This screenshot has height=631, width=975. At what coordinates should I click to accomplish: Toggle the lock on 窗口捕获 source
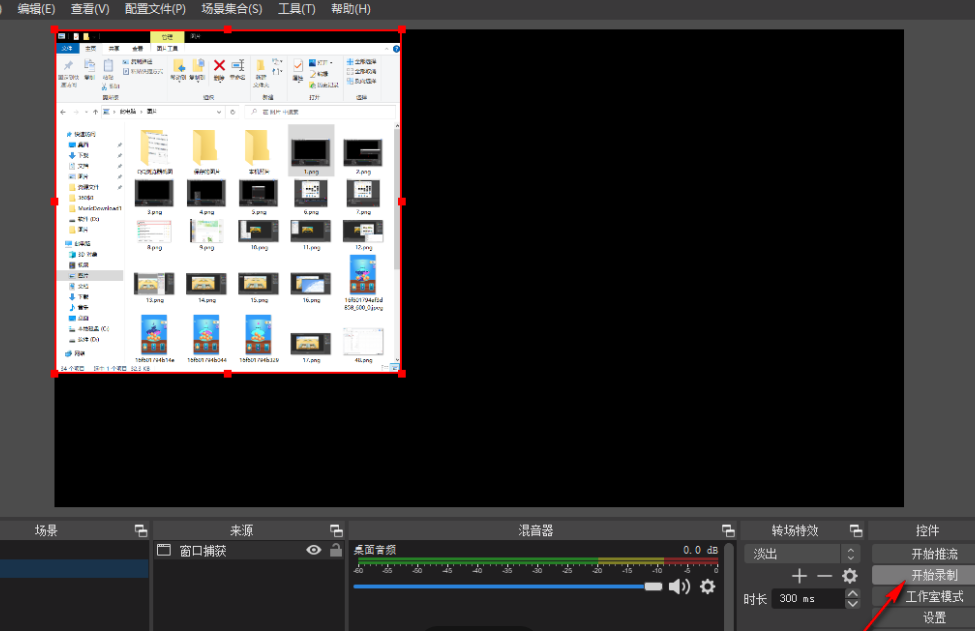point(336,550)
